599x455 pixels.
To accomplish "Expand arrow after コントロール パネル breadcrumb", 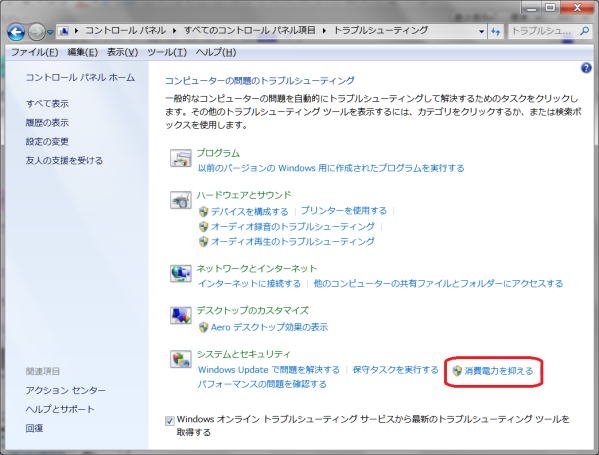I will (174, 31).
